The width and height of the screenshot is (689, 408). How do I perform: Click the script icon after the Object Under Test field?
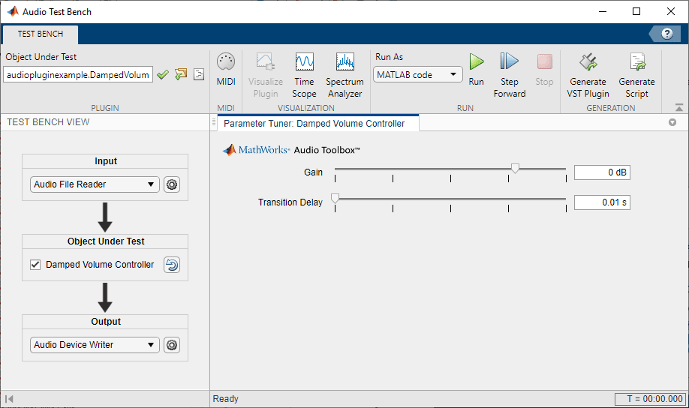coord(199,74)
